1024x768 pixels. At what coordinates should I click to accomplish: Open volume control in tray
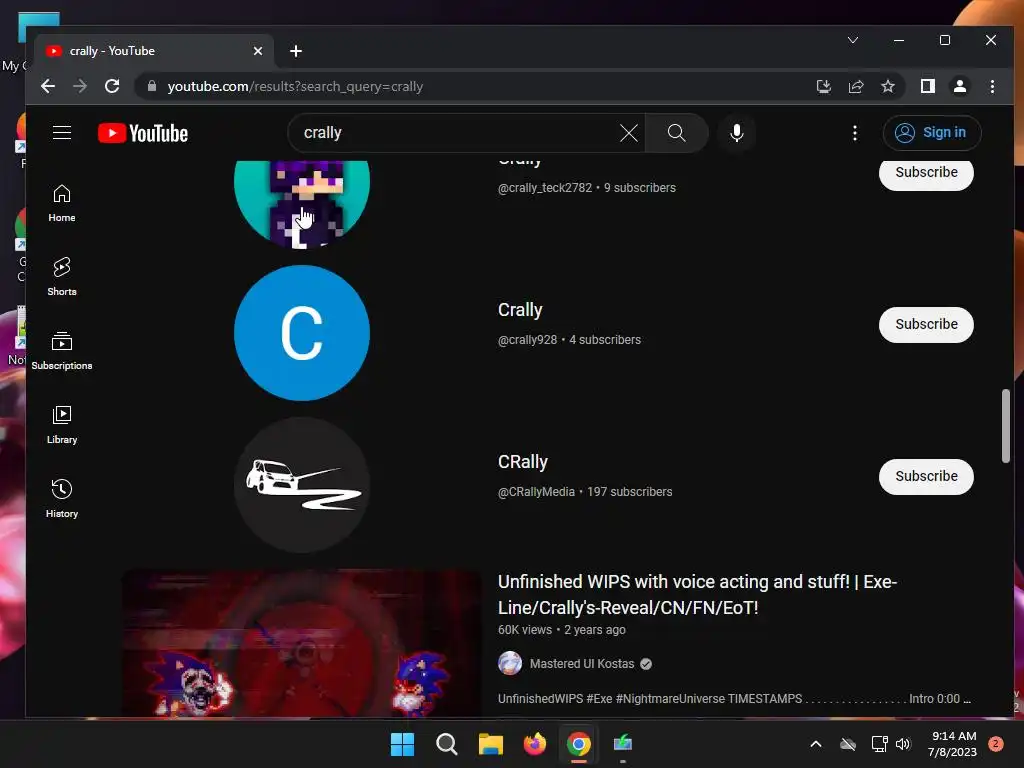click(x=903, y=744)
